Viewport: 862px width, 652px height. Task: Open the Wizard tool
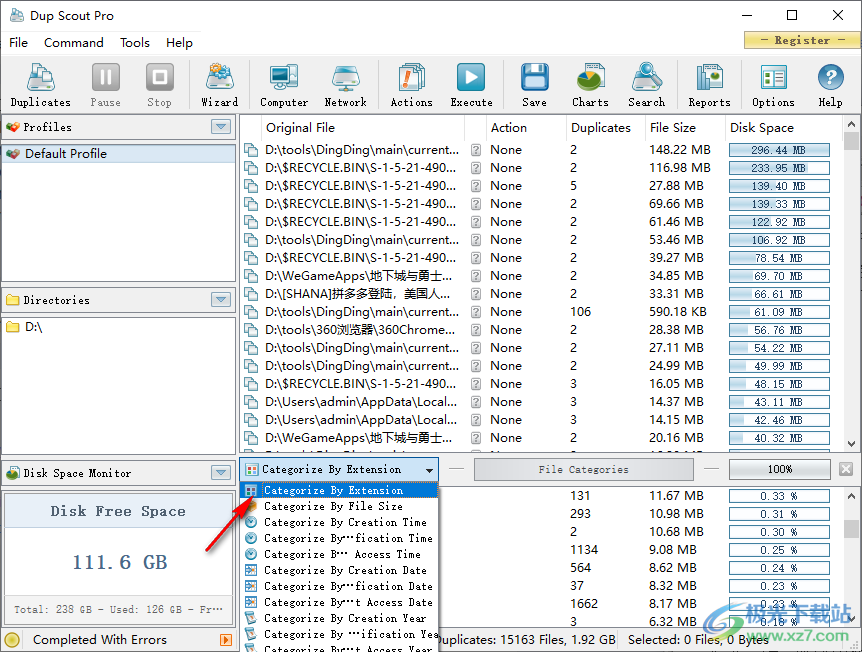219,85
